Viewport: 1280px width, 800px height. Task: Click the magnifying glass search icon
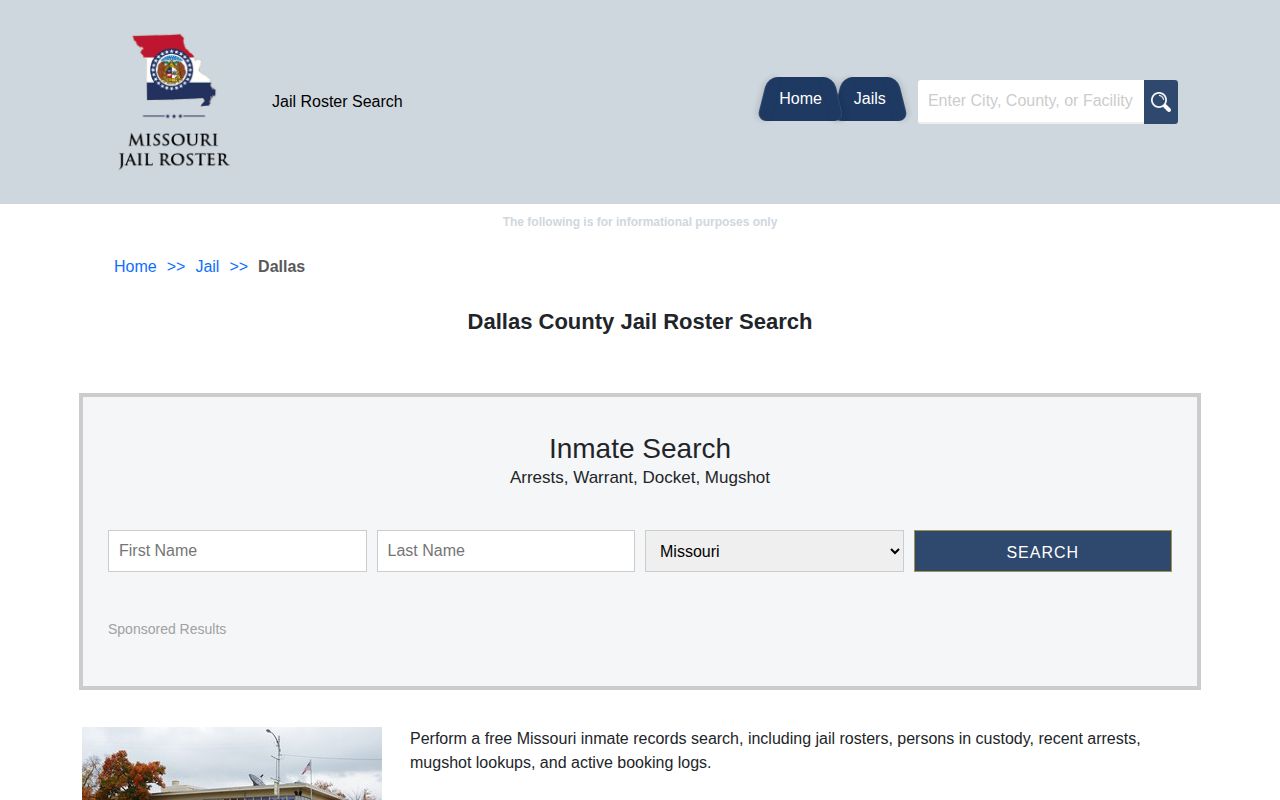pos(1161,102)
